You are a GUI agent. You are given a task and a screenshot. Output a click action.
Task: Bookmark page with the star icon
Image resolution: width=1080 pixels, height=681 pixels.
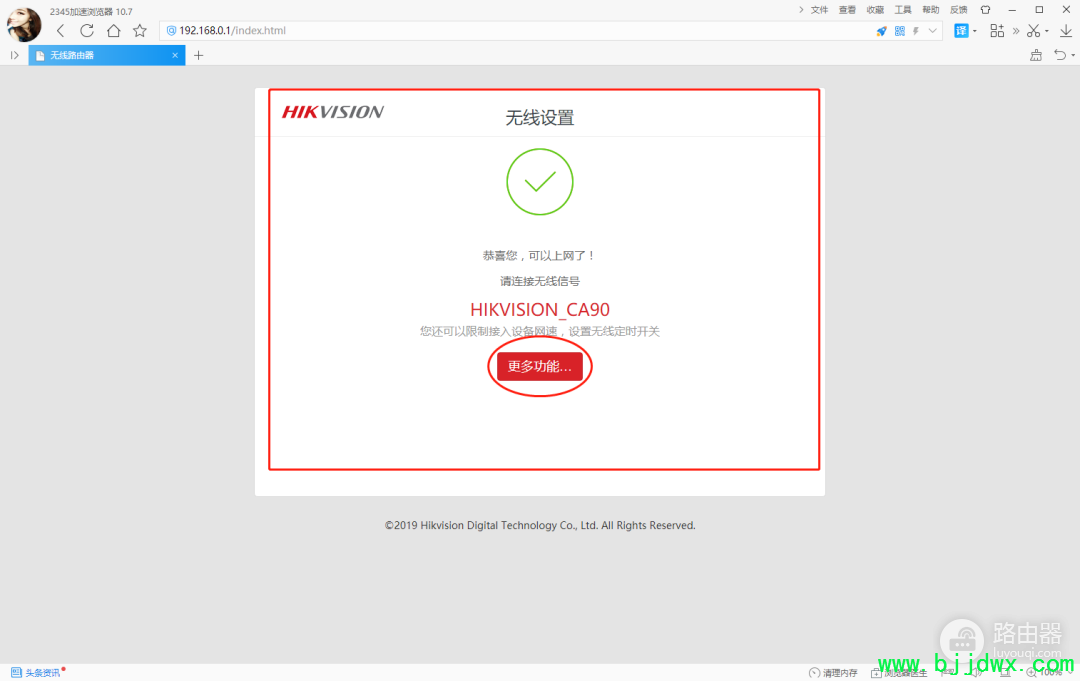140,30
